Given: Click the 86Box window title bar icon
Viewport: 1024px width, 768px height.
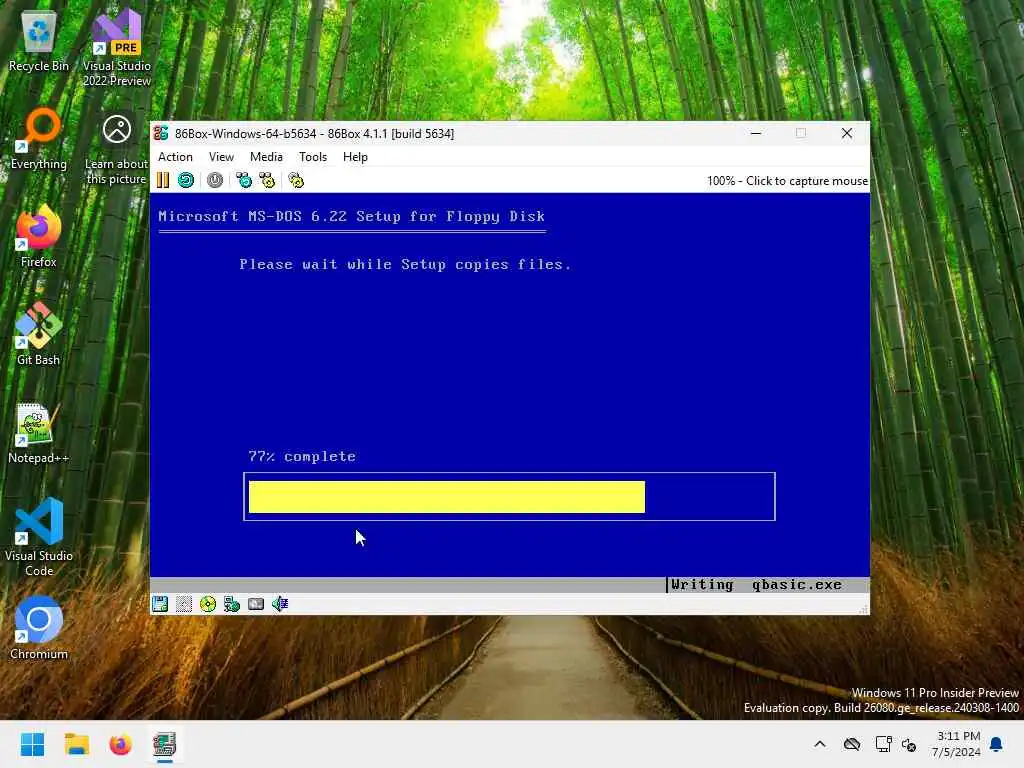Looking at the screenshot, I should 161,133.
